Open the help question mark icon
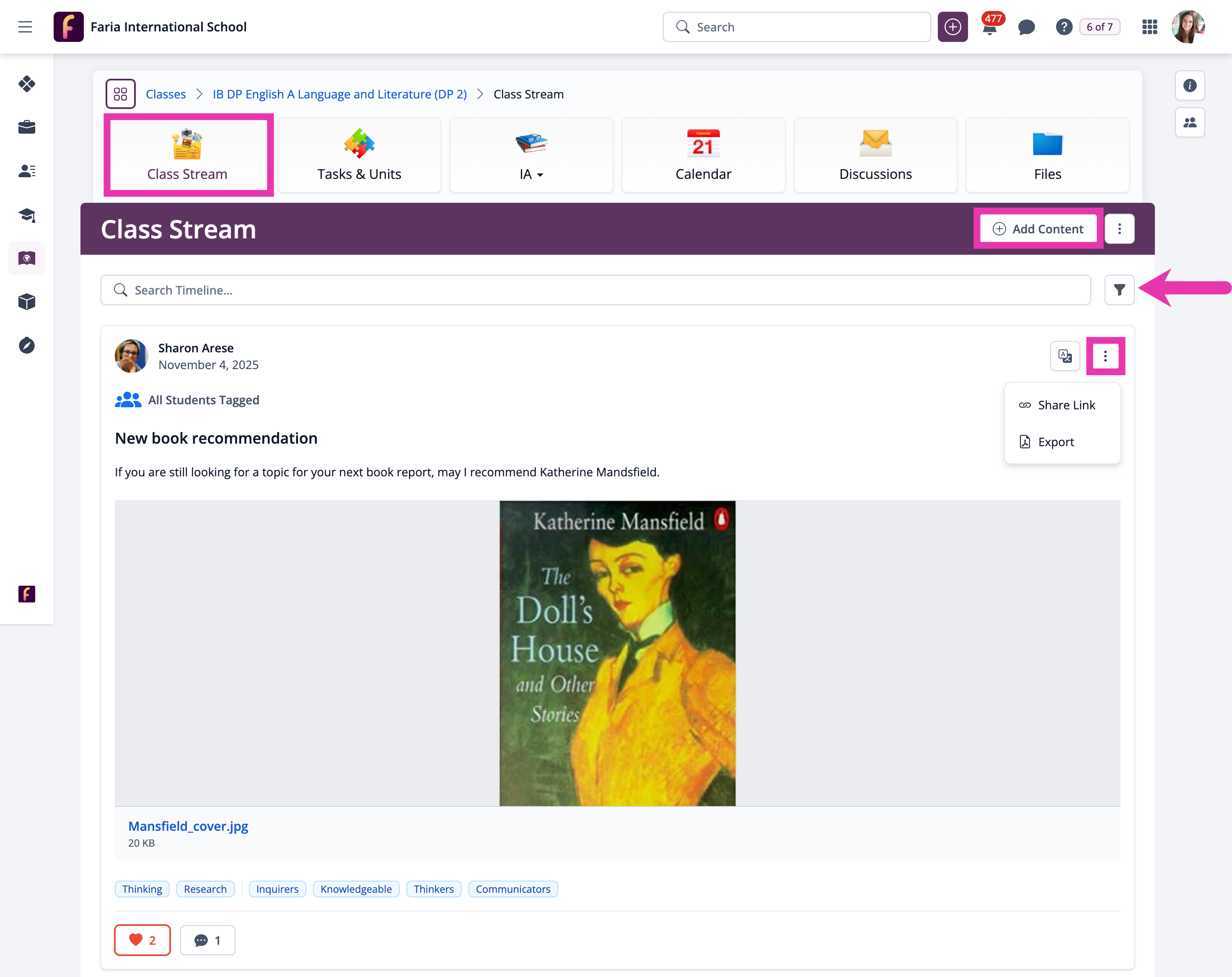This screenshot has width=1232, height=977. click(1064, 27)
